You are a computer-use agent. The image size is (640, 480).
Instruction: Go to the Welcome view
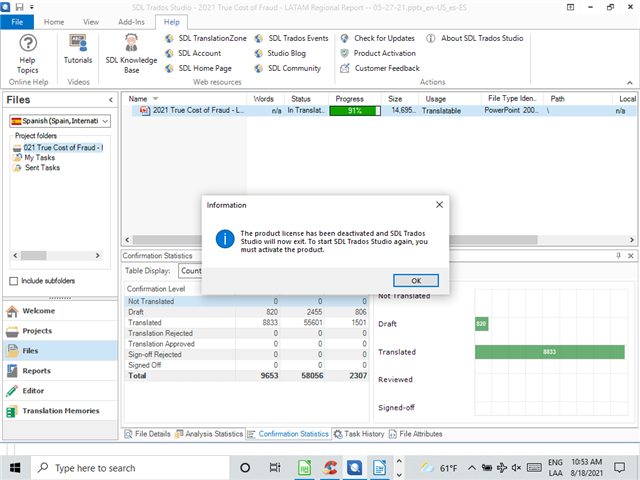point(60,311)
